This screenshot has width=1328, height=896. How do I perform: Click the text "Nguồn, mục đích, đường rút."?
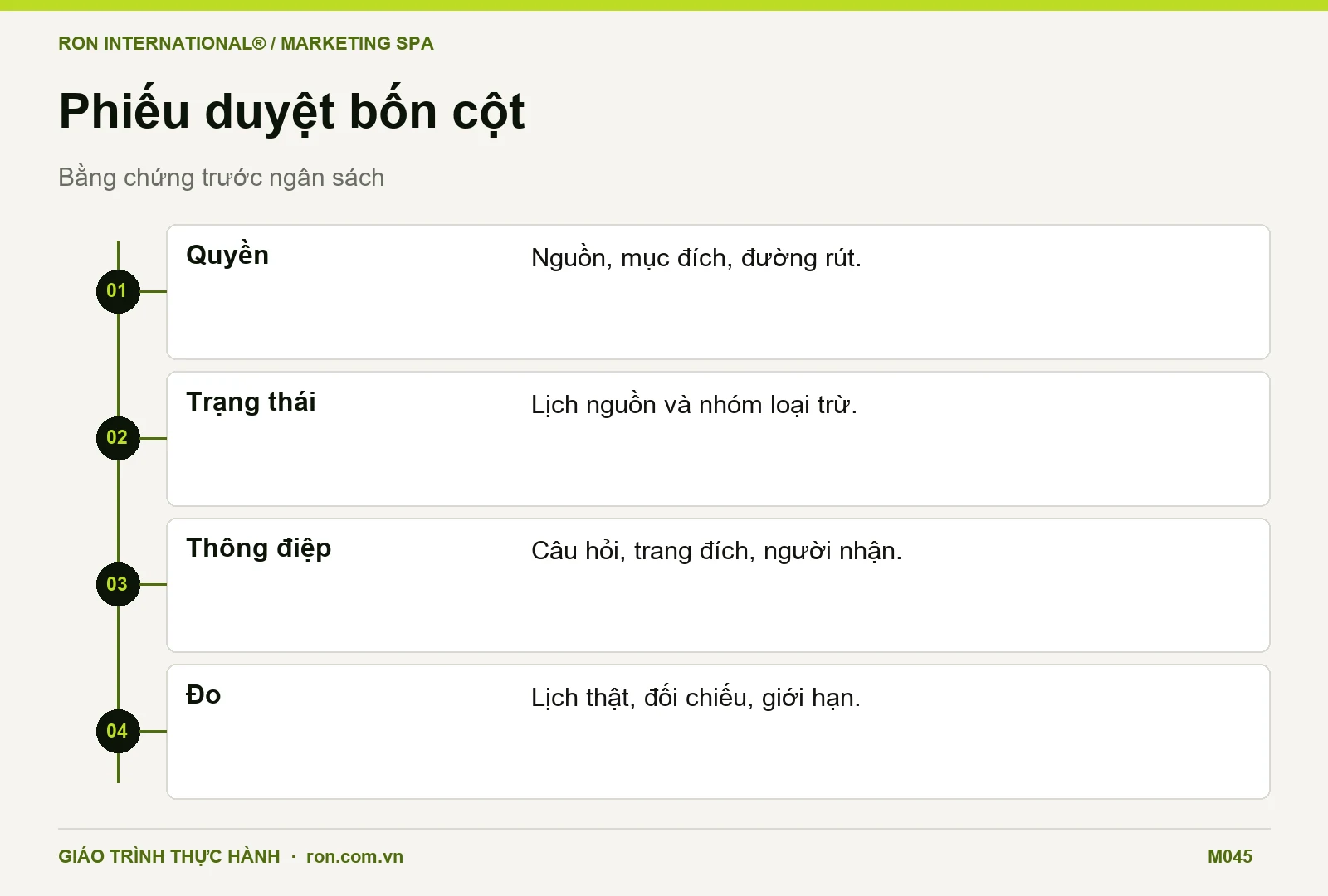[696, 258]
